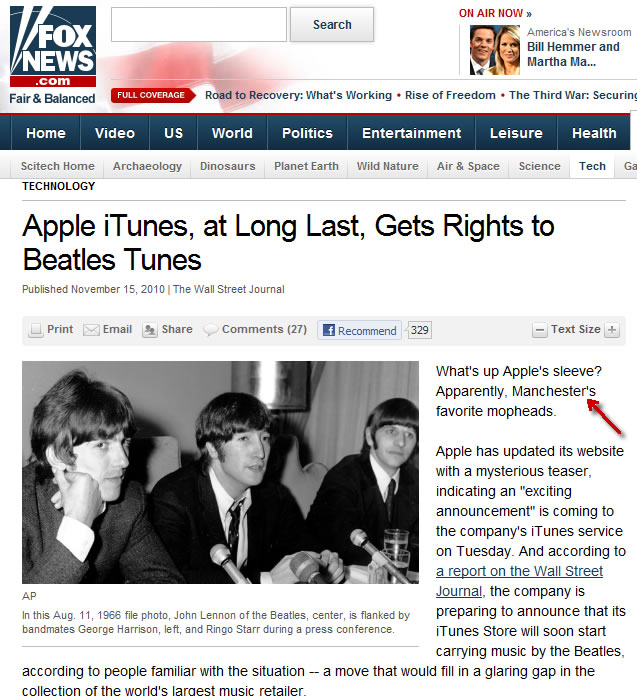Increase text size with plus icon

pos(612,330)
